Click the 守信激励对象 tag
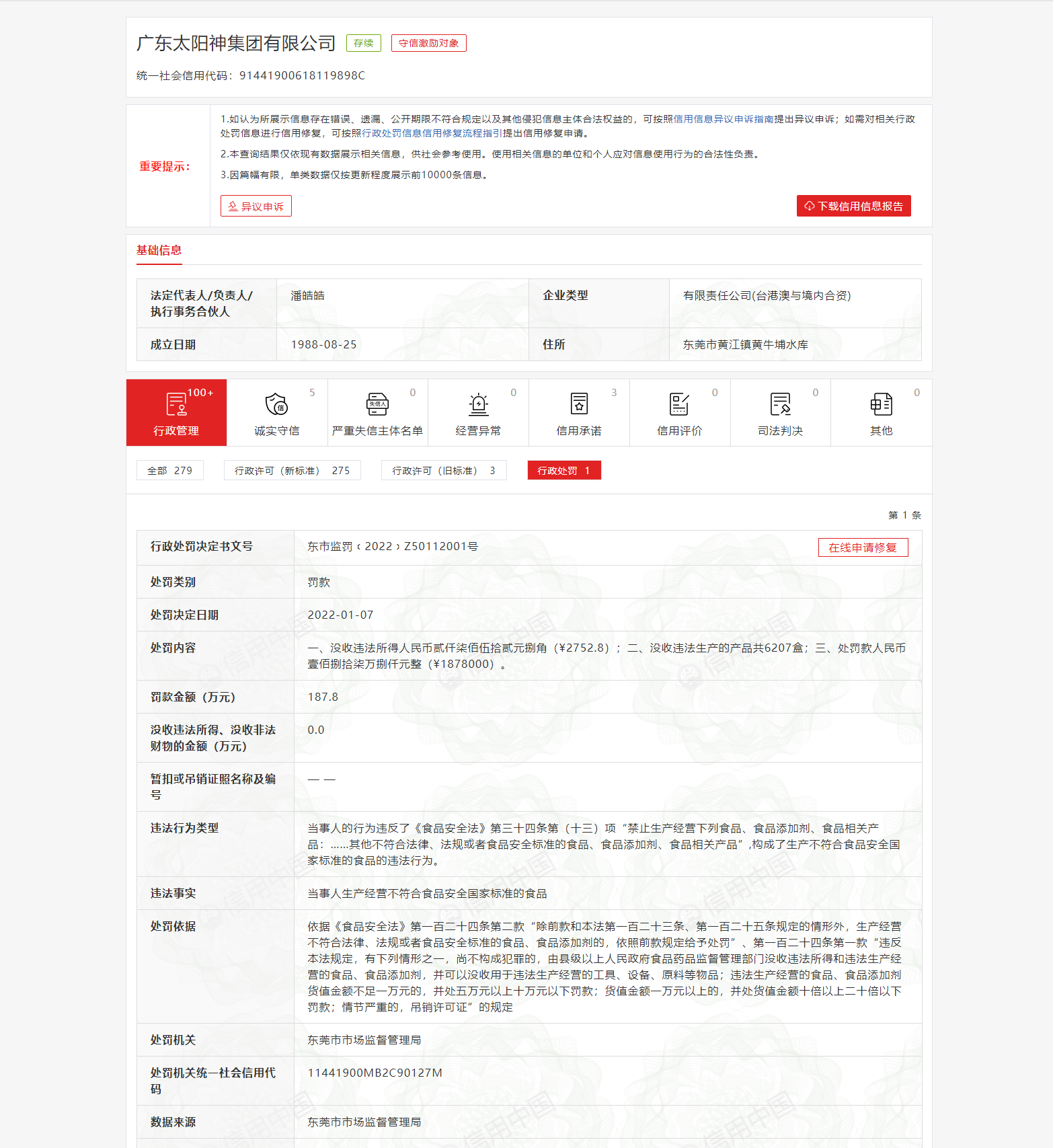Viewport: 1053px width, 1148px height. (x=429, y=43)
